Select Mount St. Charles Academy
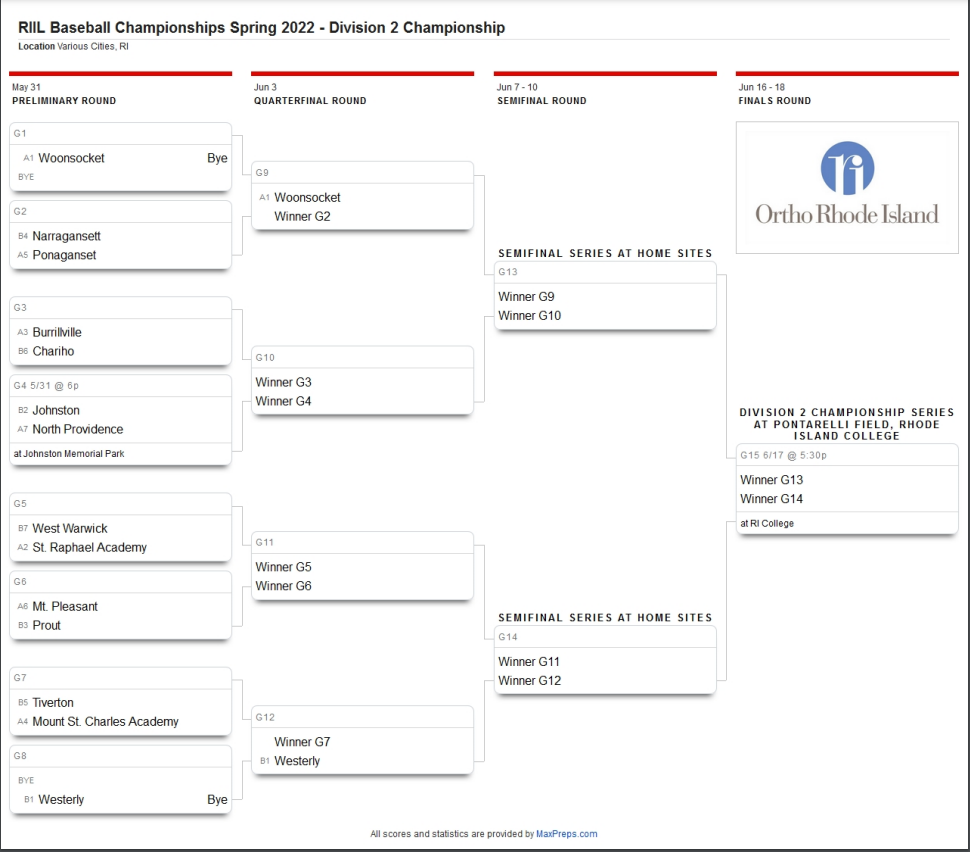Viewport: 970px width, 852px height. coord(105,722)
